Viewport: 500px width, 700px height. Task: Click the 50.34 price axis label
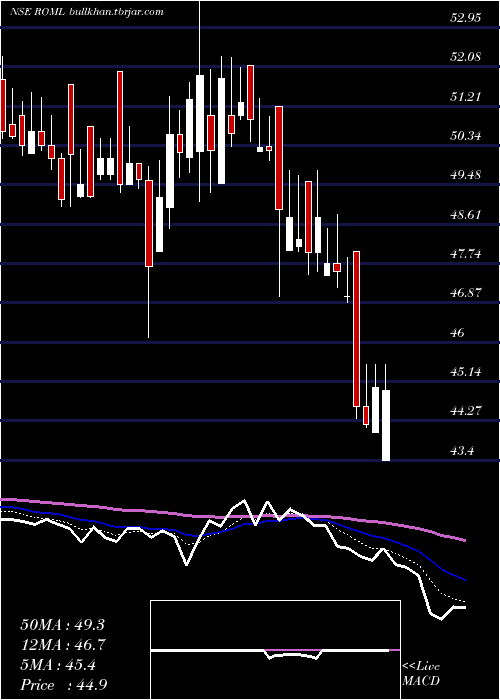(466, 136)
